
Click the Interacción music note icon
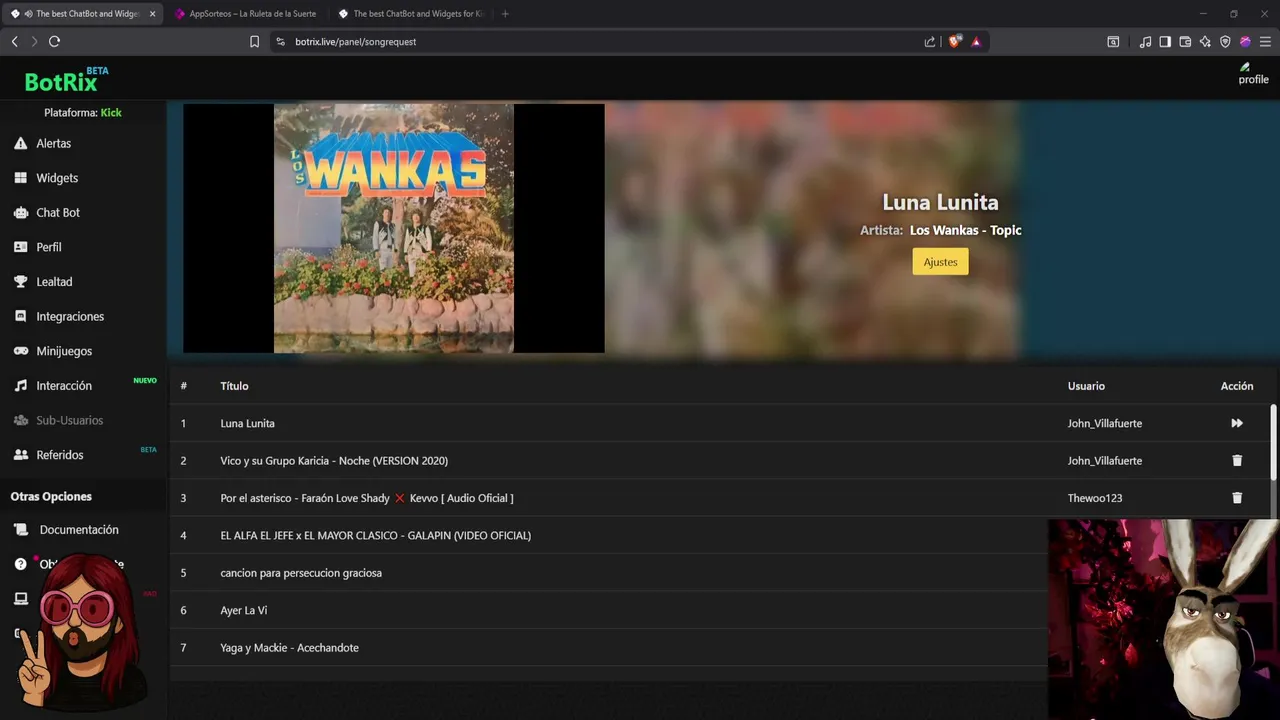(x=20, y=386)
